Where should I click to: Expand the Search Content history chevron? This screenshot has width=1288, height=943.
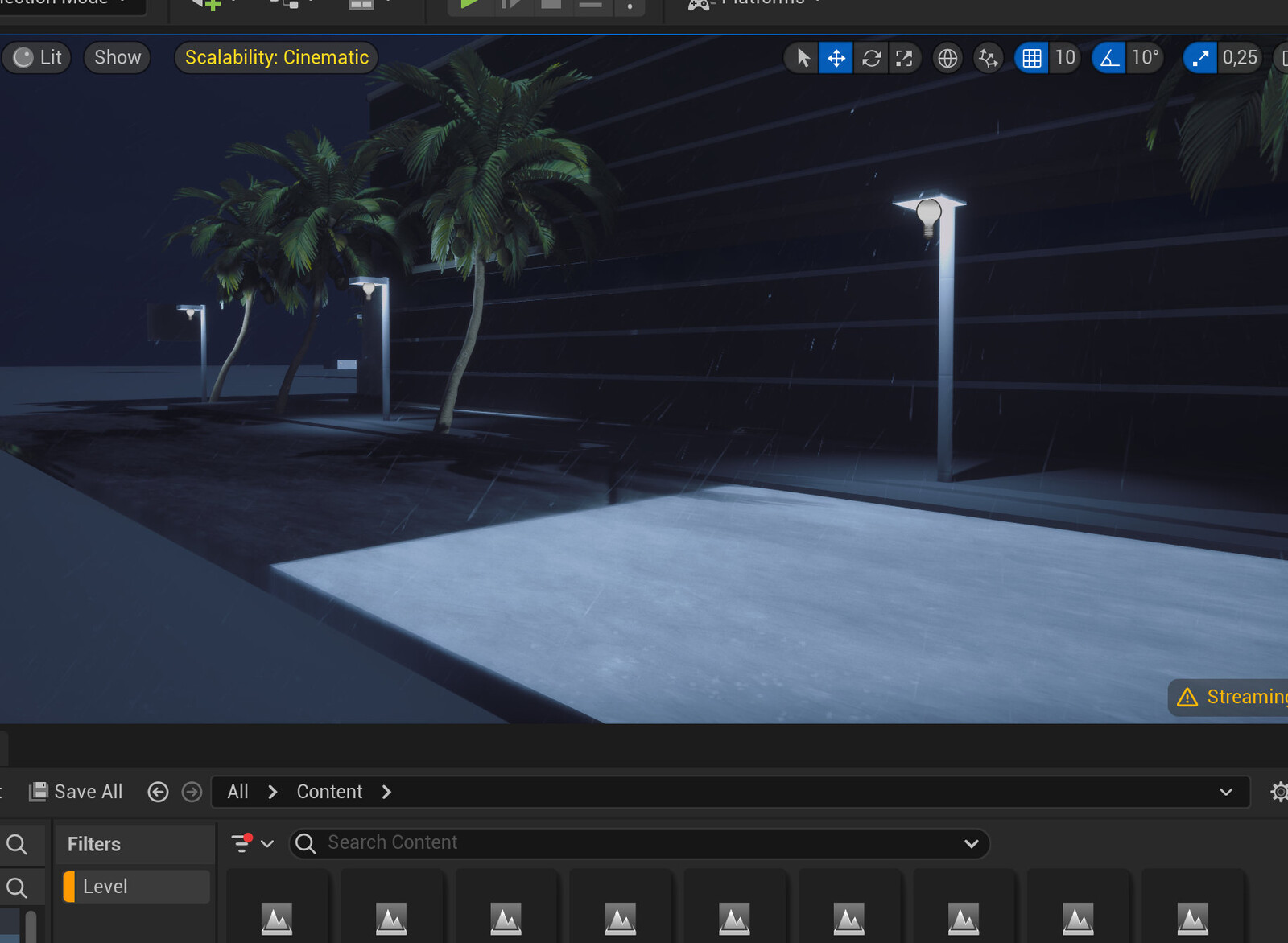[972, 843]
